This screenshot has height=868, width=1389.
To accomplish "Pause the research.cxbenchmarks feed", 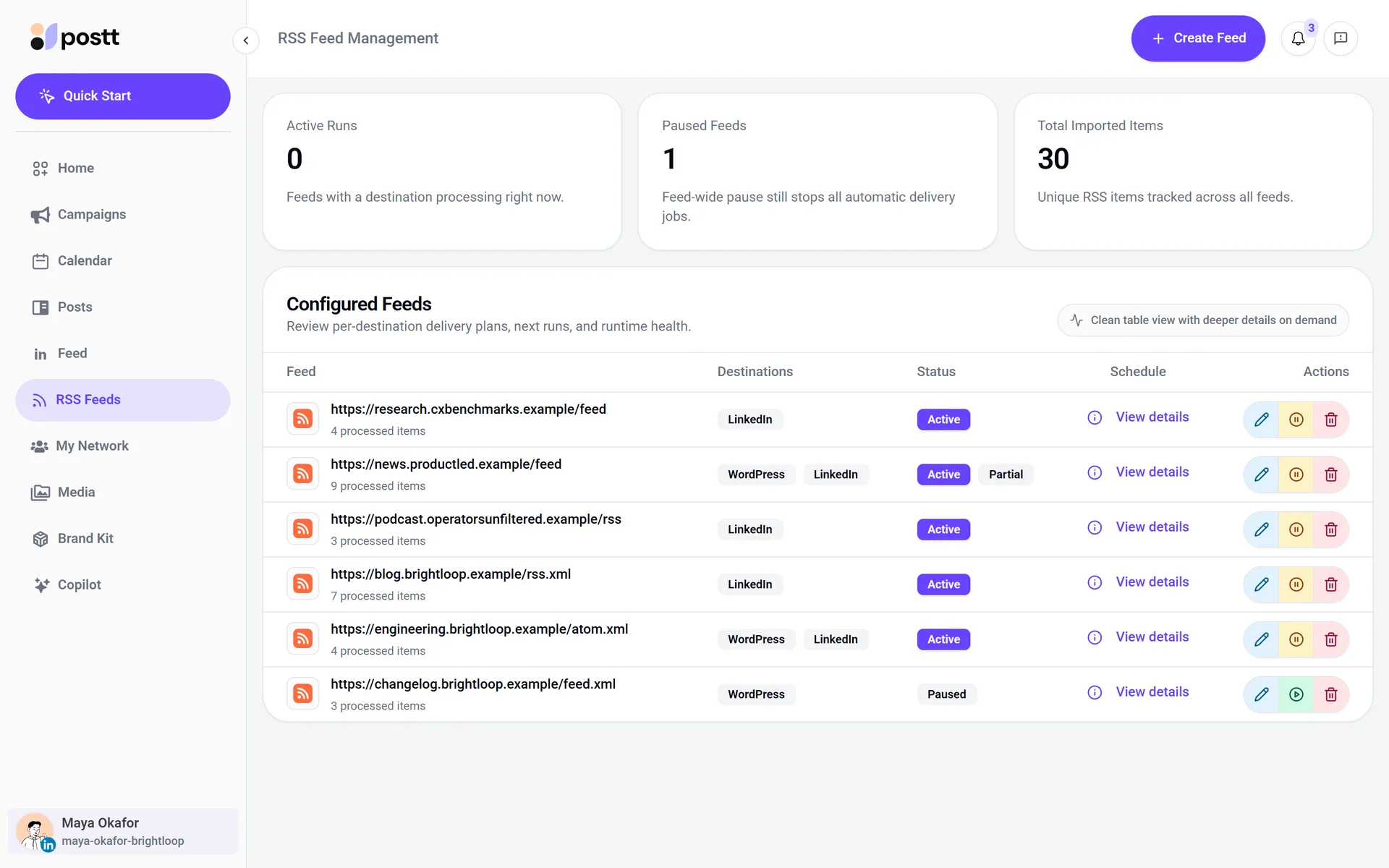I will tap(1296, 420).
